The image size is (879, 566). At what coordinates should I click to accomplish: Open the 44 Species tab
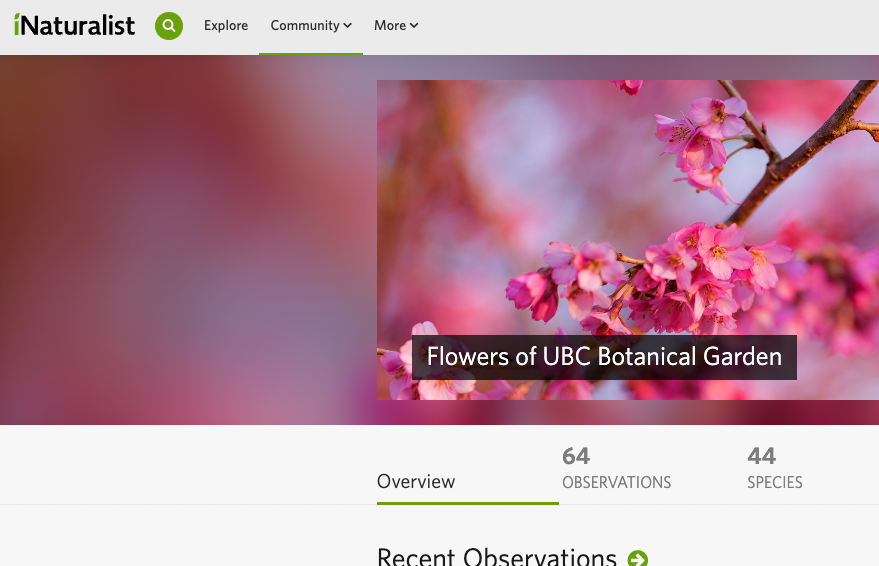point(775,468)
